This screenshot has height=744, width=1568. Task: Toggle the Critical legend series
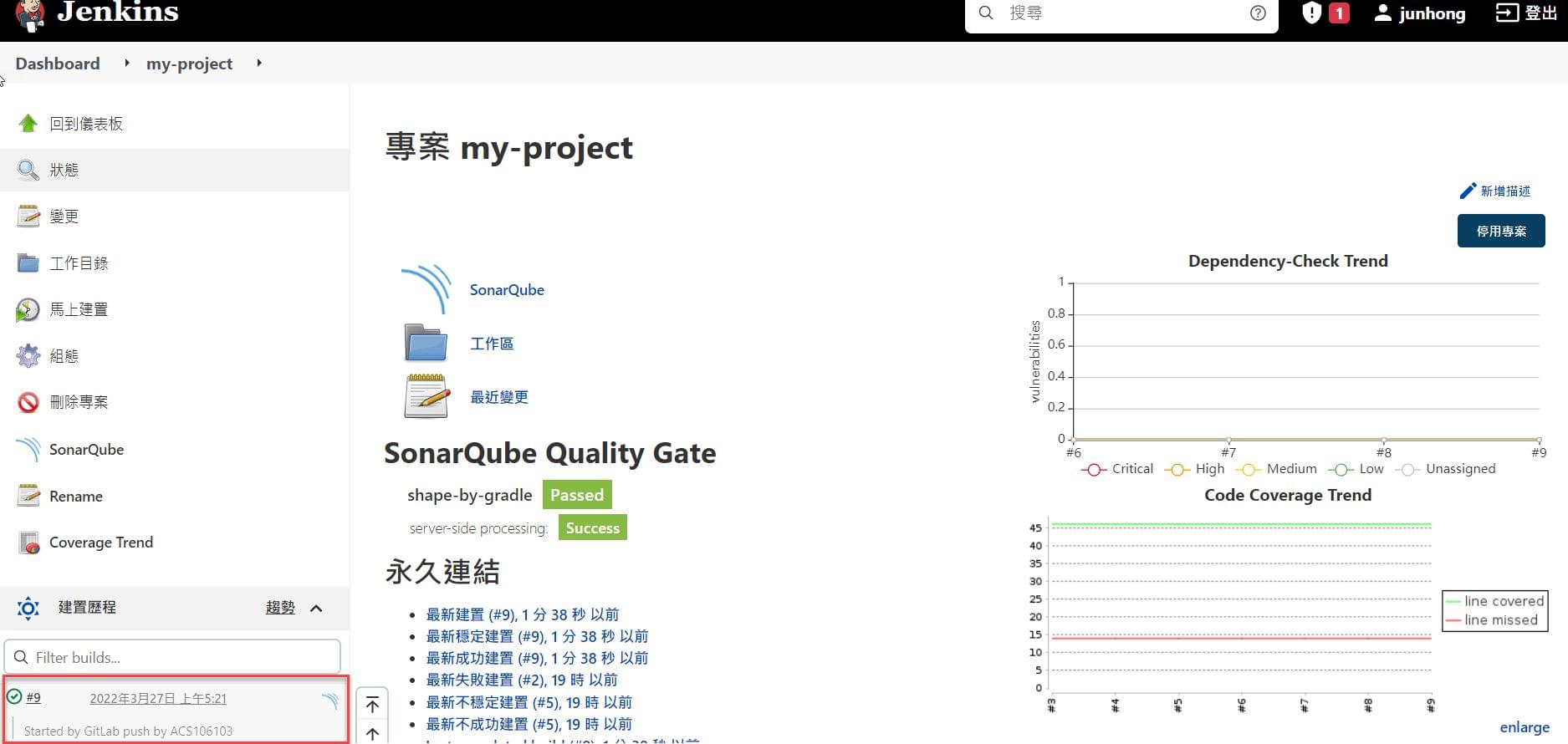click(1117, 469)
